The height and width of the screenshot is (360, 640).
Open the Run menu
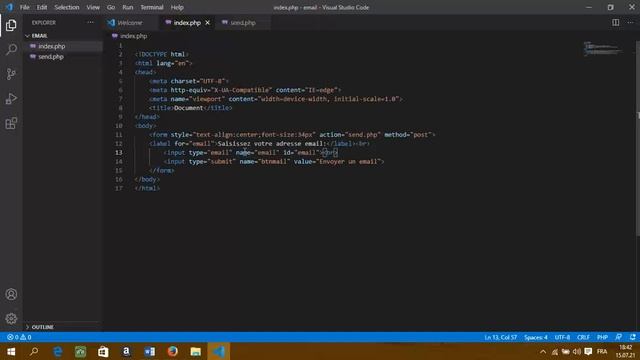(x=128, y=7)
